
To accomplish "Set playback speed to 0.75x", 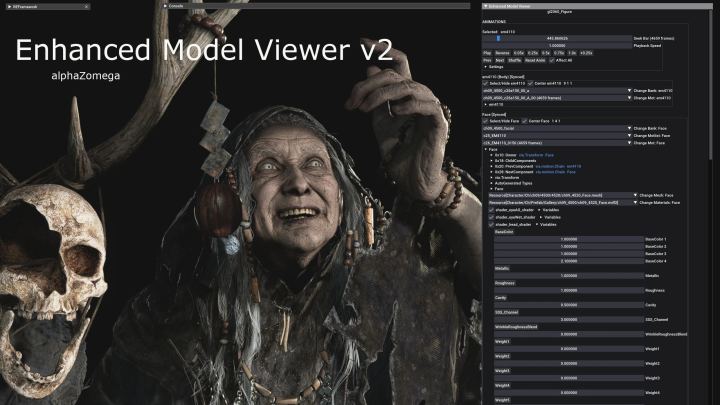I will coord(559,53).
